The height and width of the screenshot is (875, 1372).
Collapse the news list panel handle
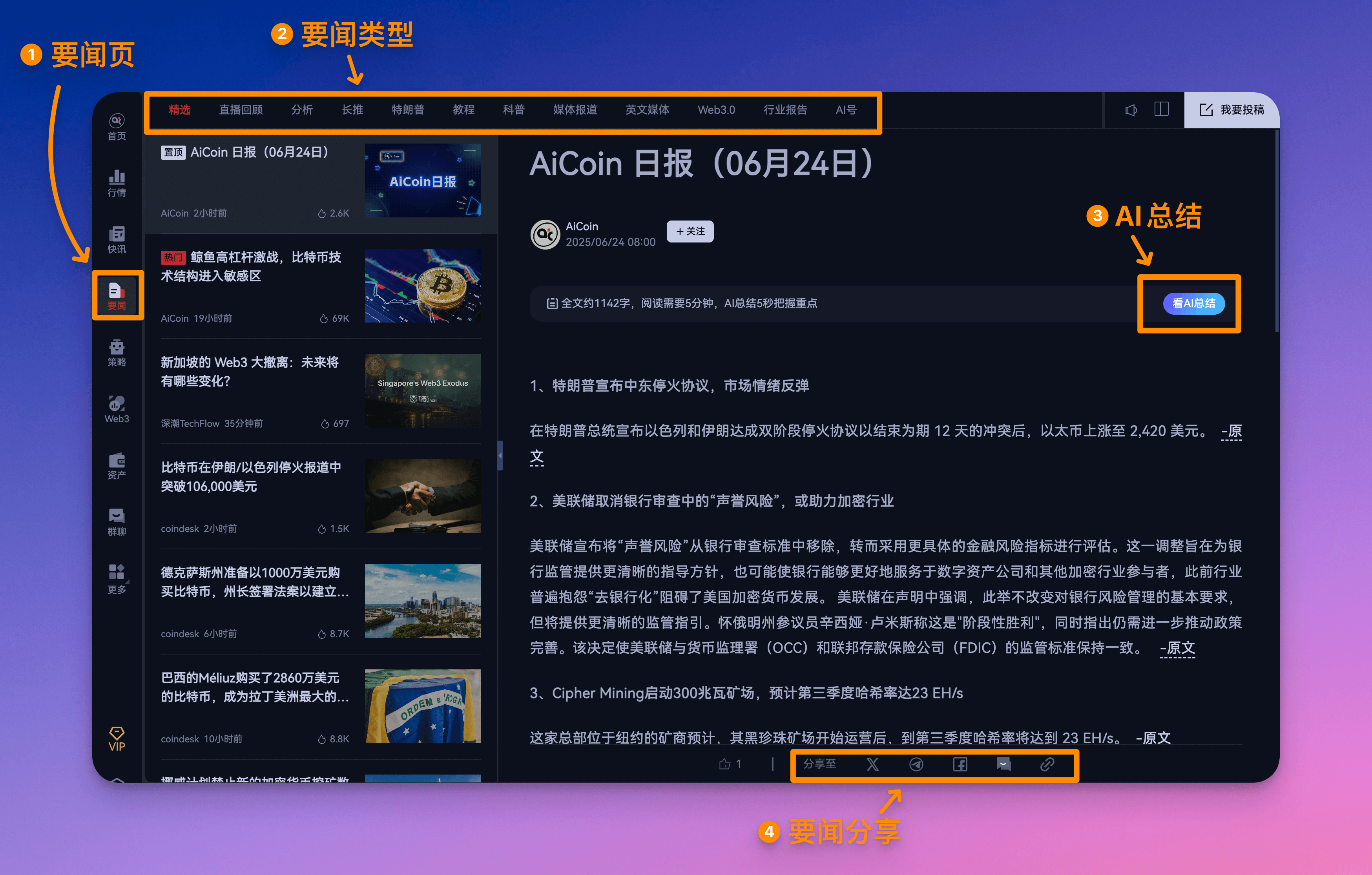pos(500,455)
